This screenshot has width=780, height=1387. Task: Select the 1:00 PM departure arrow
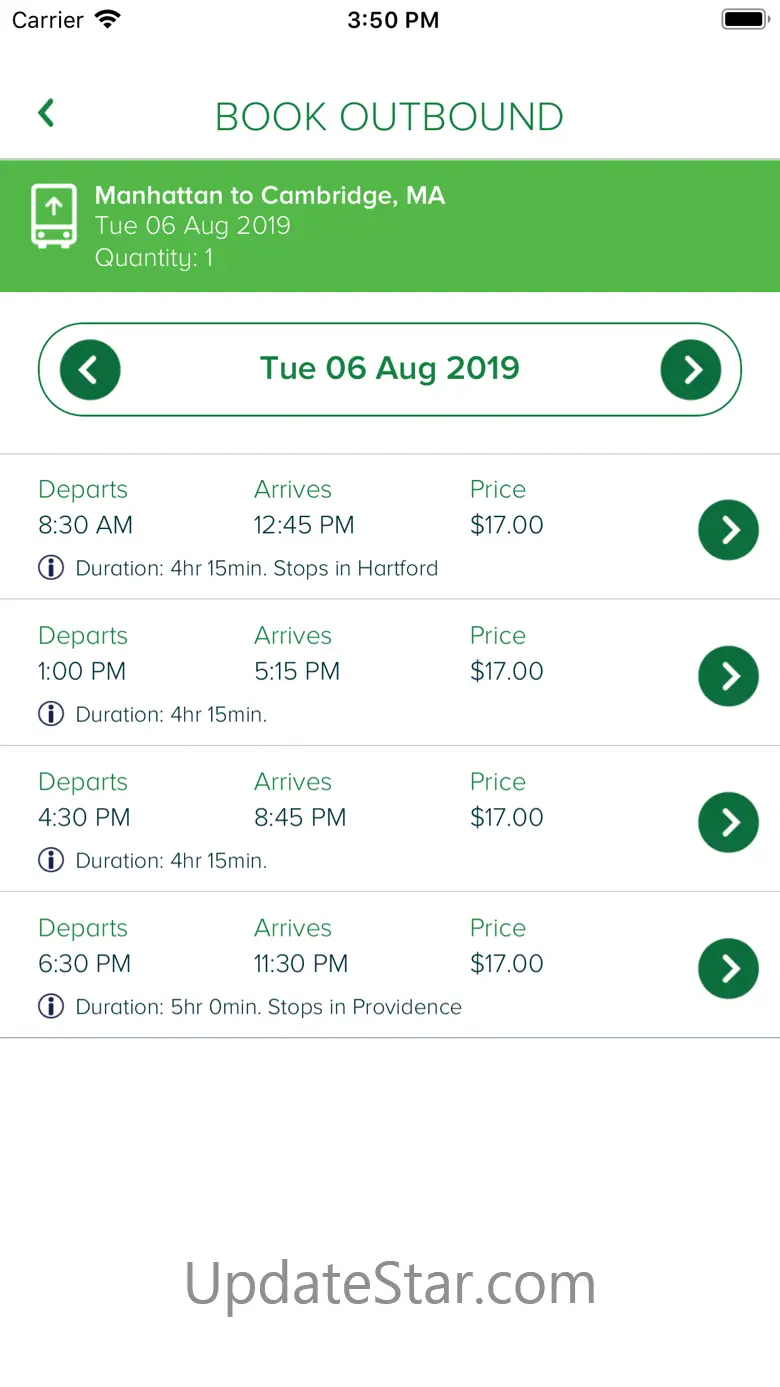728,676
